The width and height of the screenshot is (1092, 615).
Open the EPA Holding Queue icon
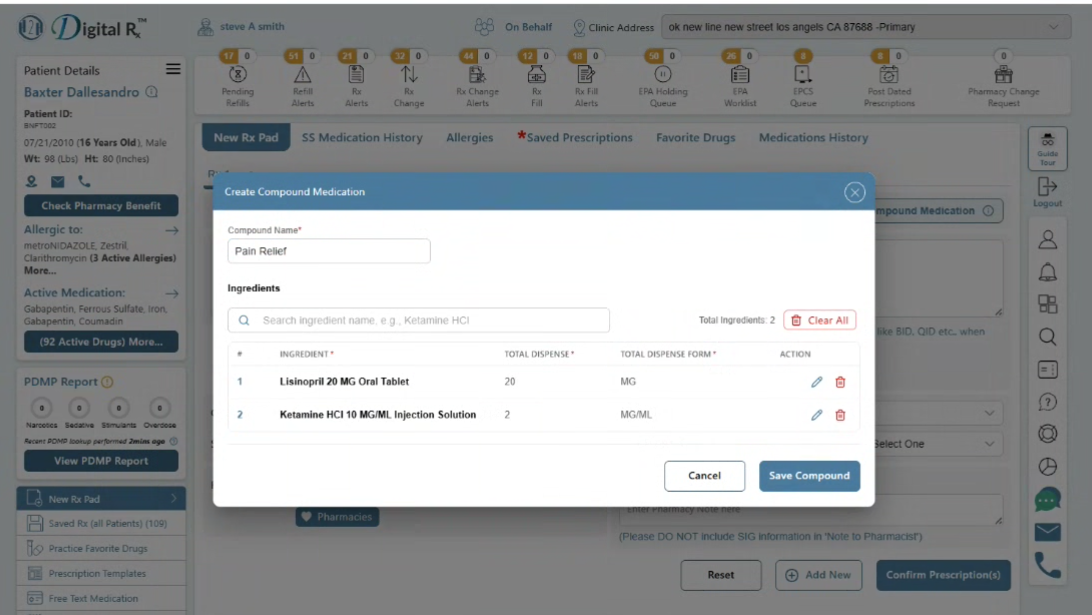(662, 74)
